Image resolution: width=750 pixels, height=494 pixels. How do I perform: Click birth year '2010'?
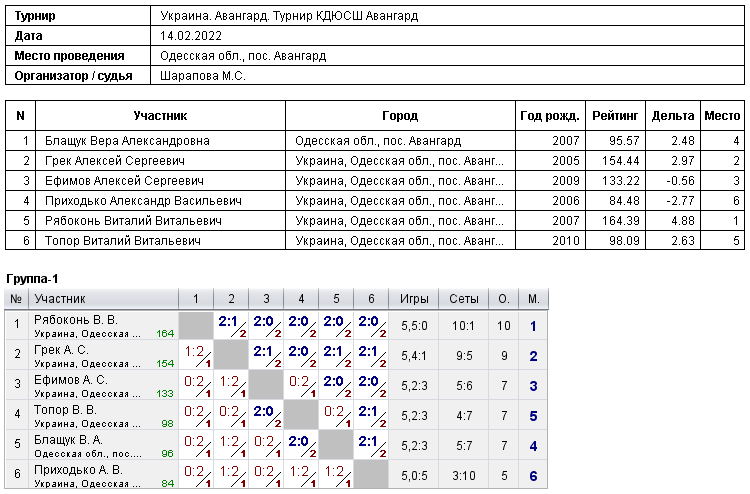point(566,241)
